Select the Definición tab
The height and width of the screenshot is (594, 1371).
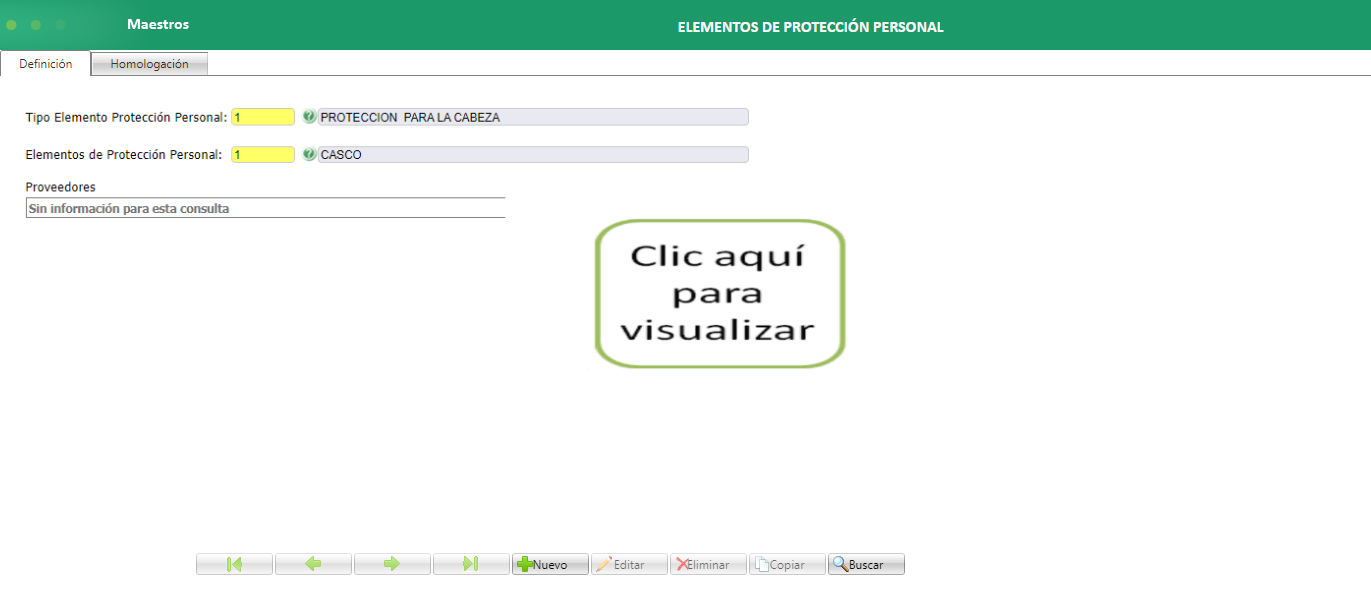(46, 62)
